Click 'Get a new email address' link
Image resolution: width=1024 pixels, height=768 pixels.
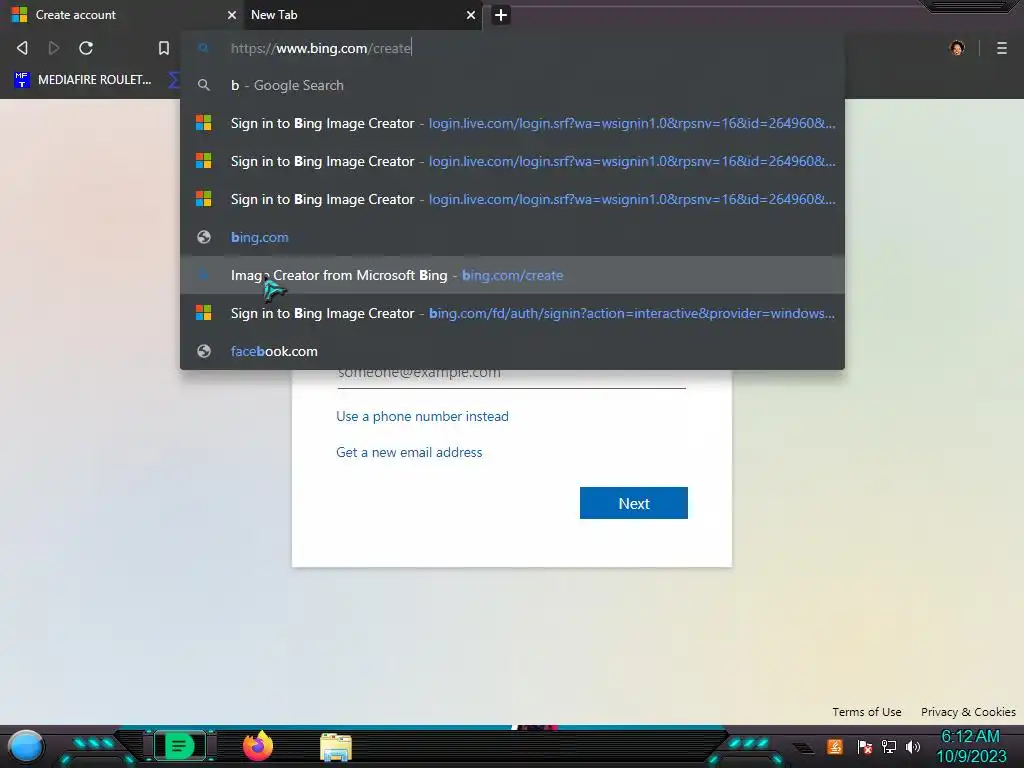point(409,453)
